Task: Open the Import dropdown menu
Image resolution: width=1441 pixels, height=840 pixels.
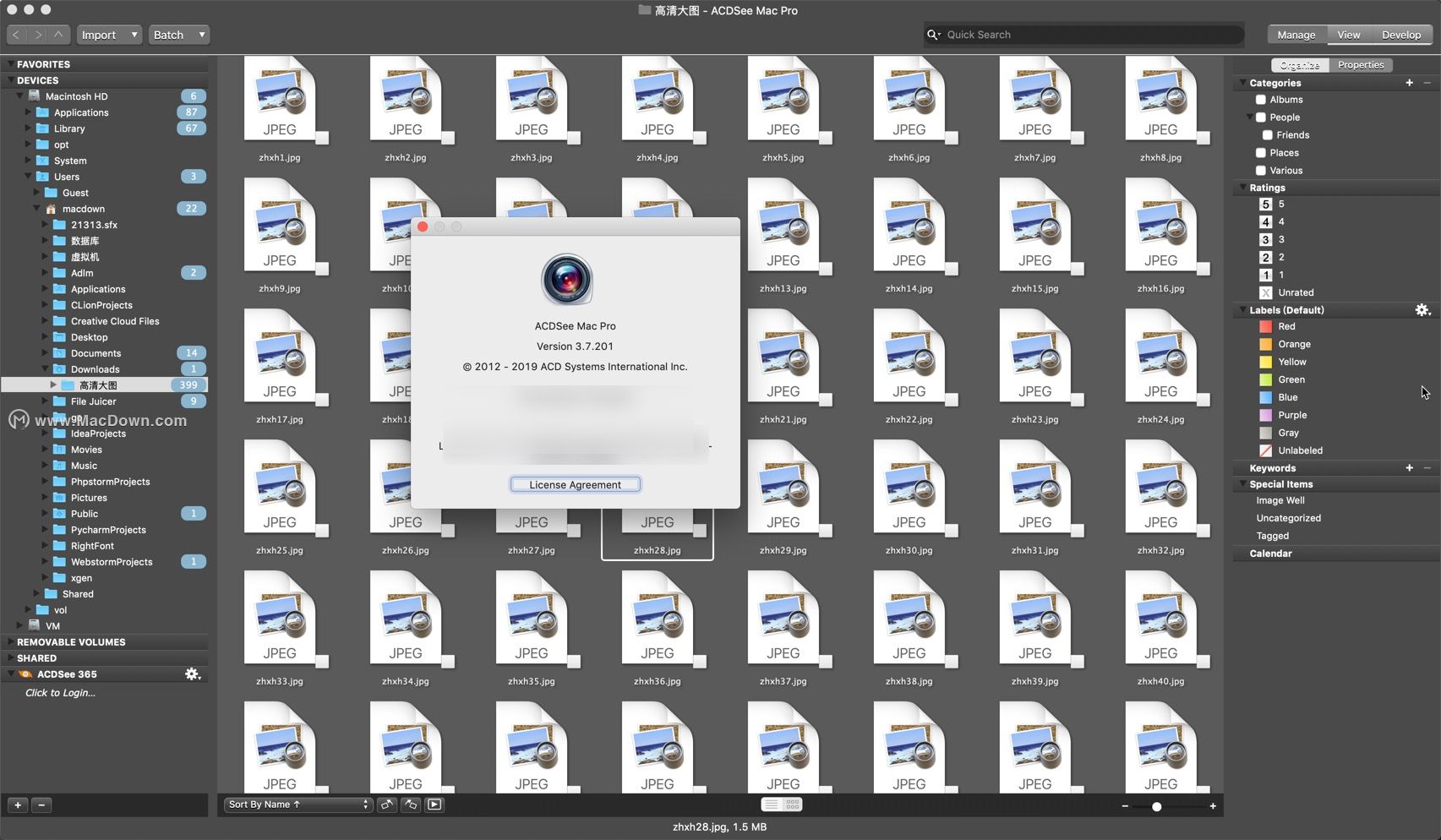Action: click(110, 35)
